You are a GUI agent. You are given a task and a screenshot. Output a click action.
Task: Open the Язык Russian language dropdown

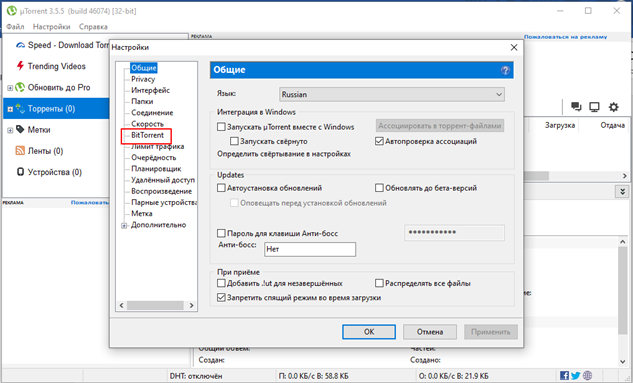392,94
